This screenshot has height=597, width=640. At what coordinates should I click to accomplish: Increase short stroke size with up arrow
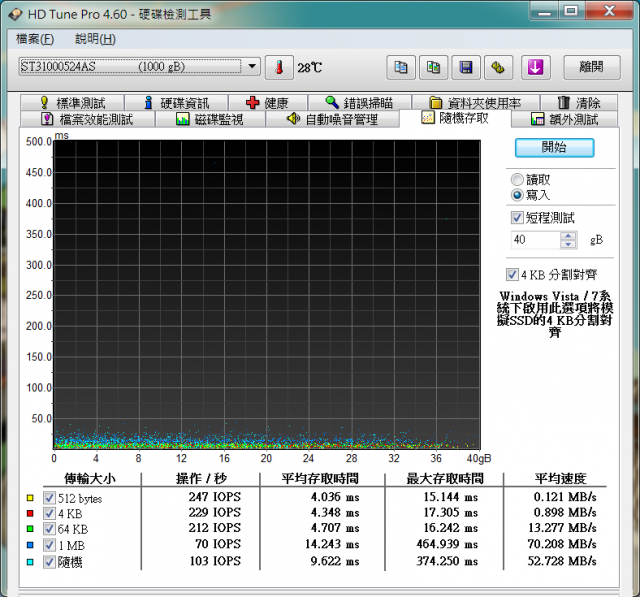pyautogui.click(x=568, y=235)
